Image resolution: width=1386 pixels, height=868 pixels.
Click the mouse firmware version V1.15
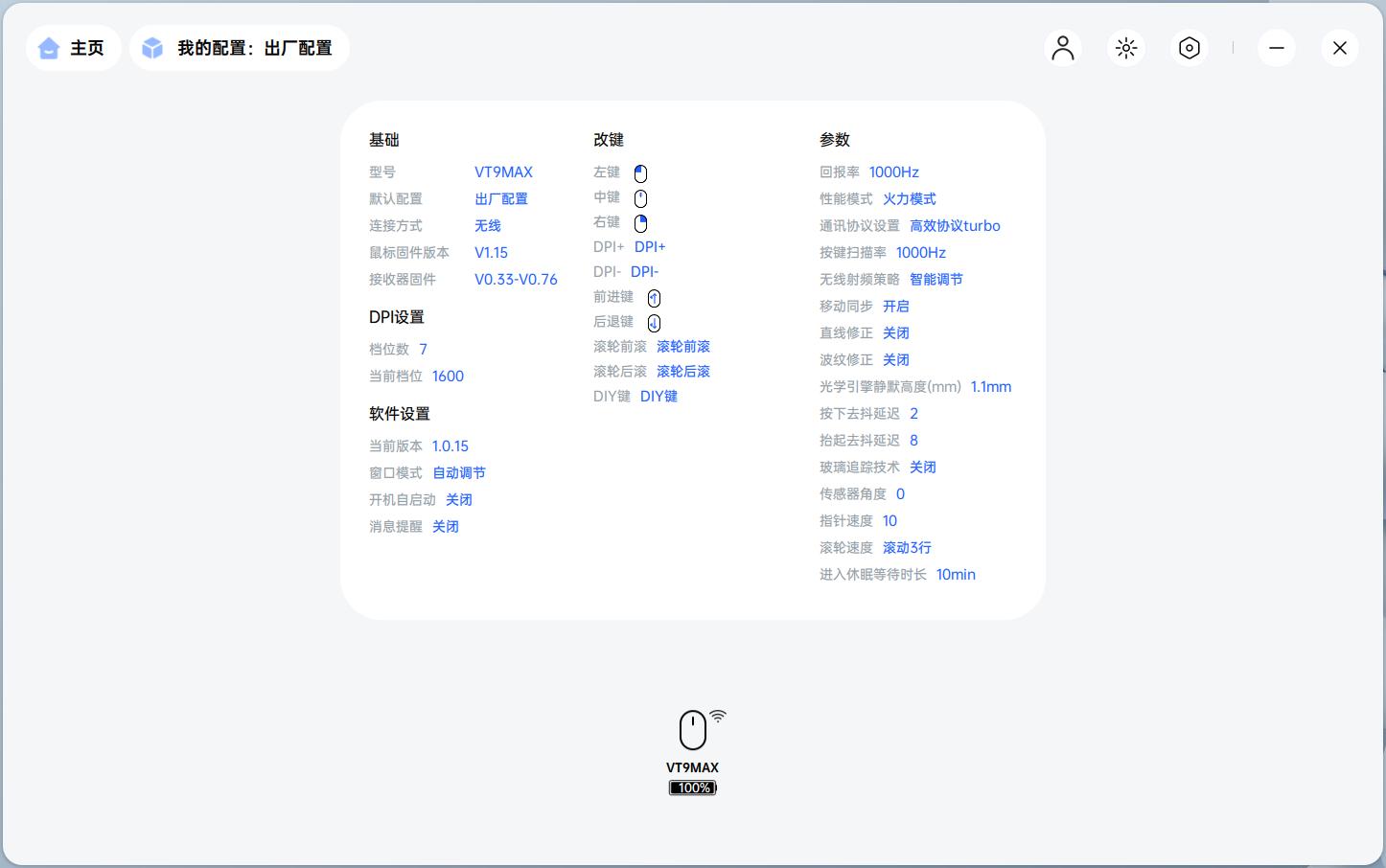click(491, 253)
